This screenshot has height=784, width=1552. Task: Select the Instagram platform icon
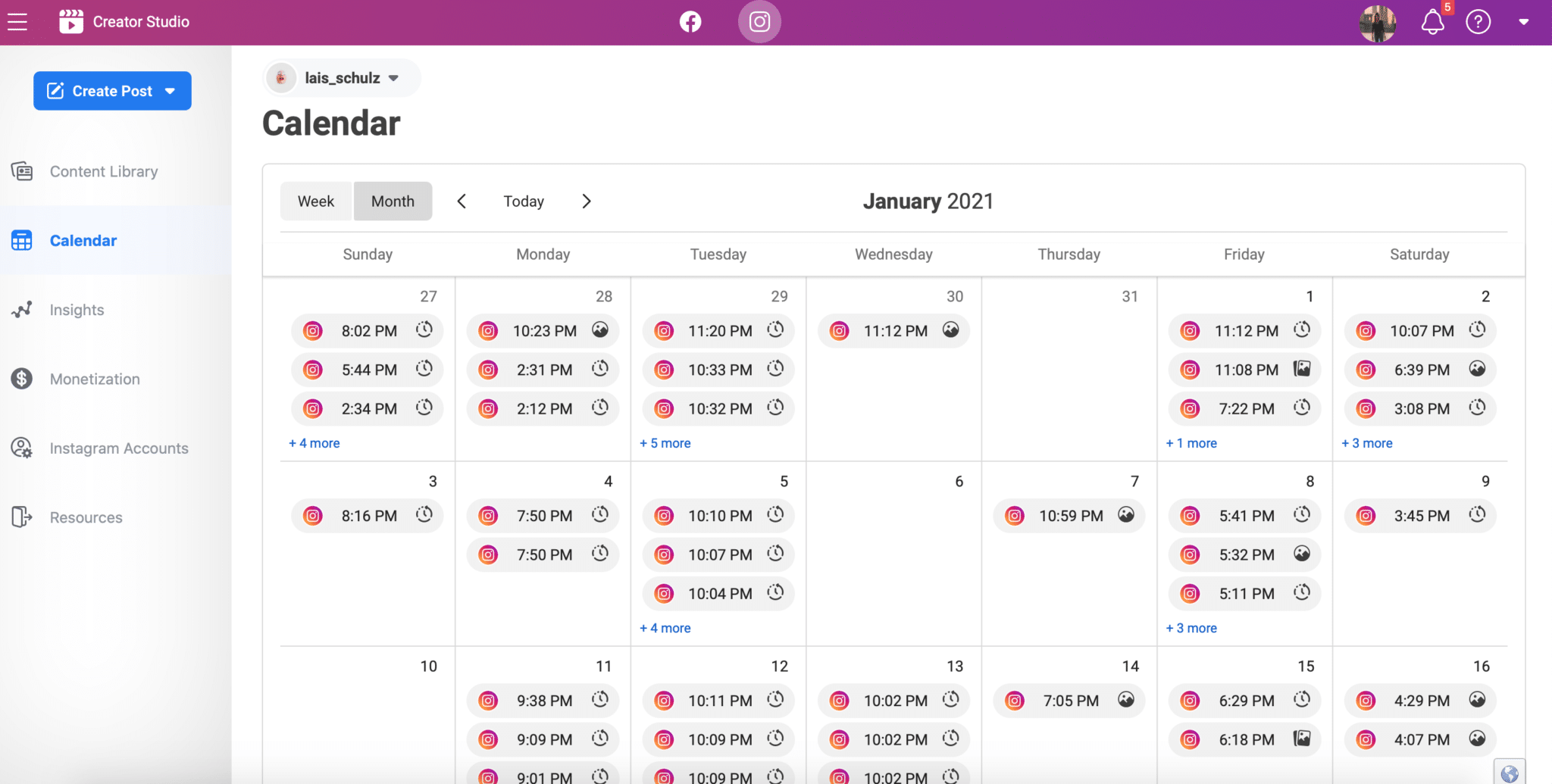coord(759,22)
